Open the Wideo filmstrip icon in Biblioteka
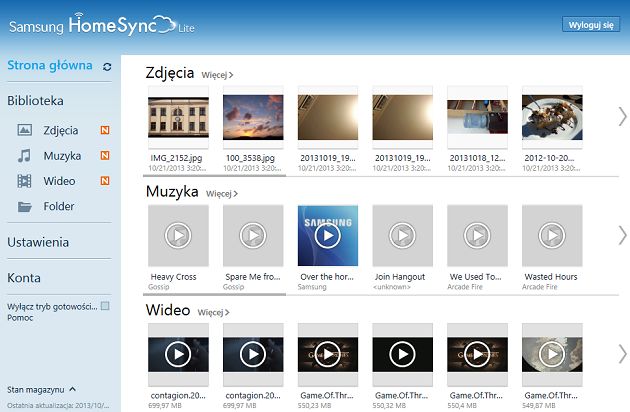The width and height of the screenshot is (630, 412). pos(24,181)
